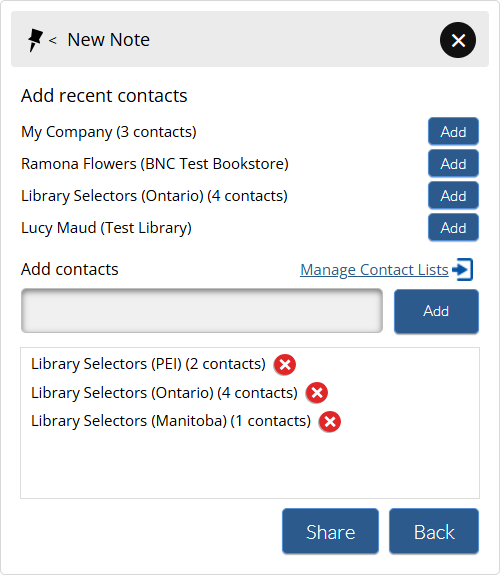
Task: Remove Library Selectors (Ontario) from recipients list
Action: 317,393
